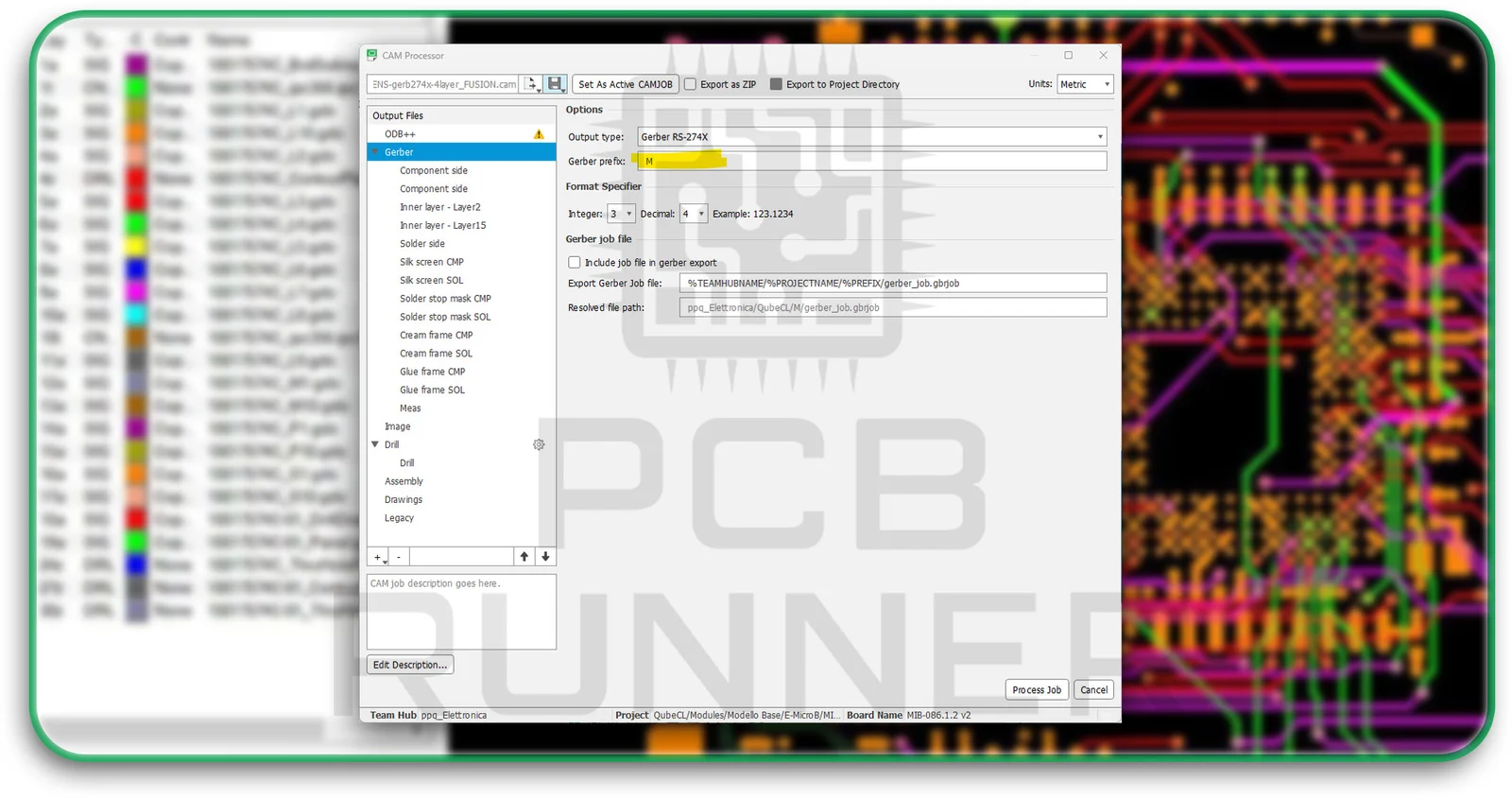The image size is (1512, 798).
Task: Select Silk screen CMP
Action: click(432, 262)
